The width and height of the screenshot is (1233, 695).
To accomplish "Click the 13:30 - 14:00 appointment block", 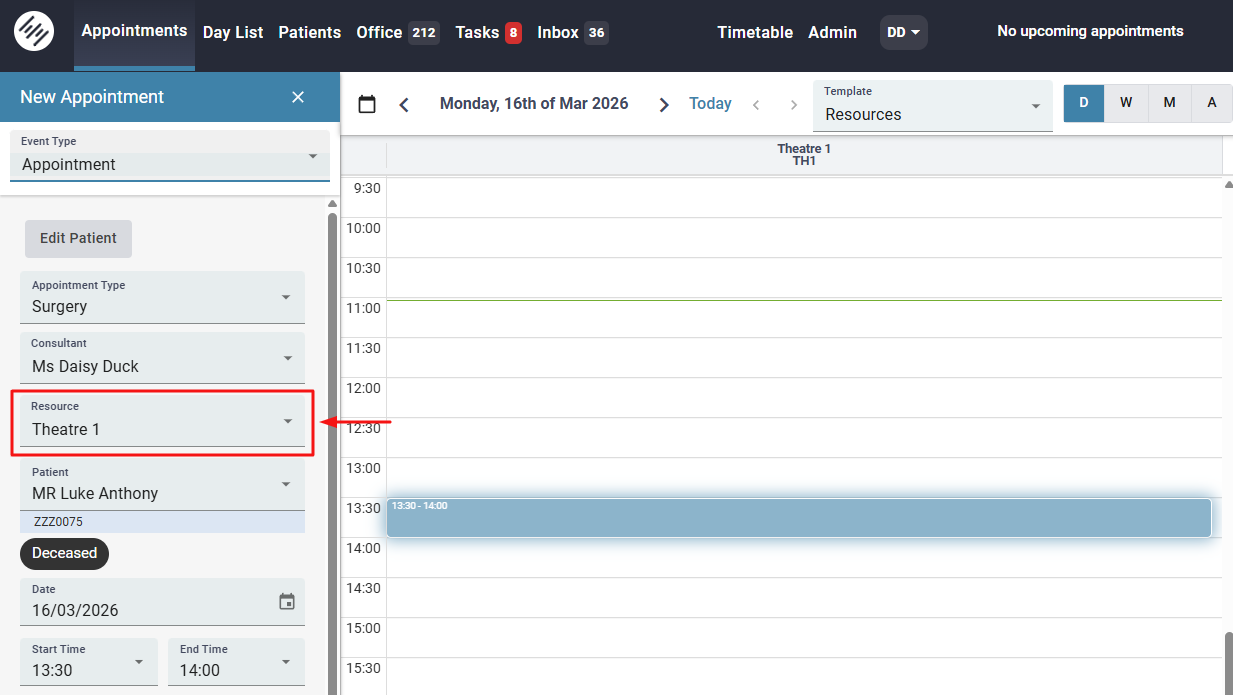I will 798,518.
